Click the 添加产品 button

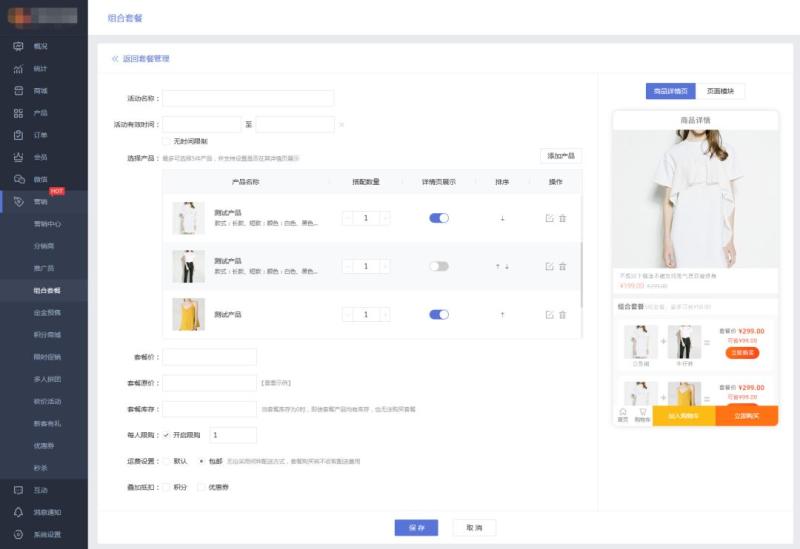coord(560,156)
